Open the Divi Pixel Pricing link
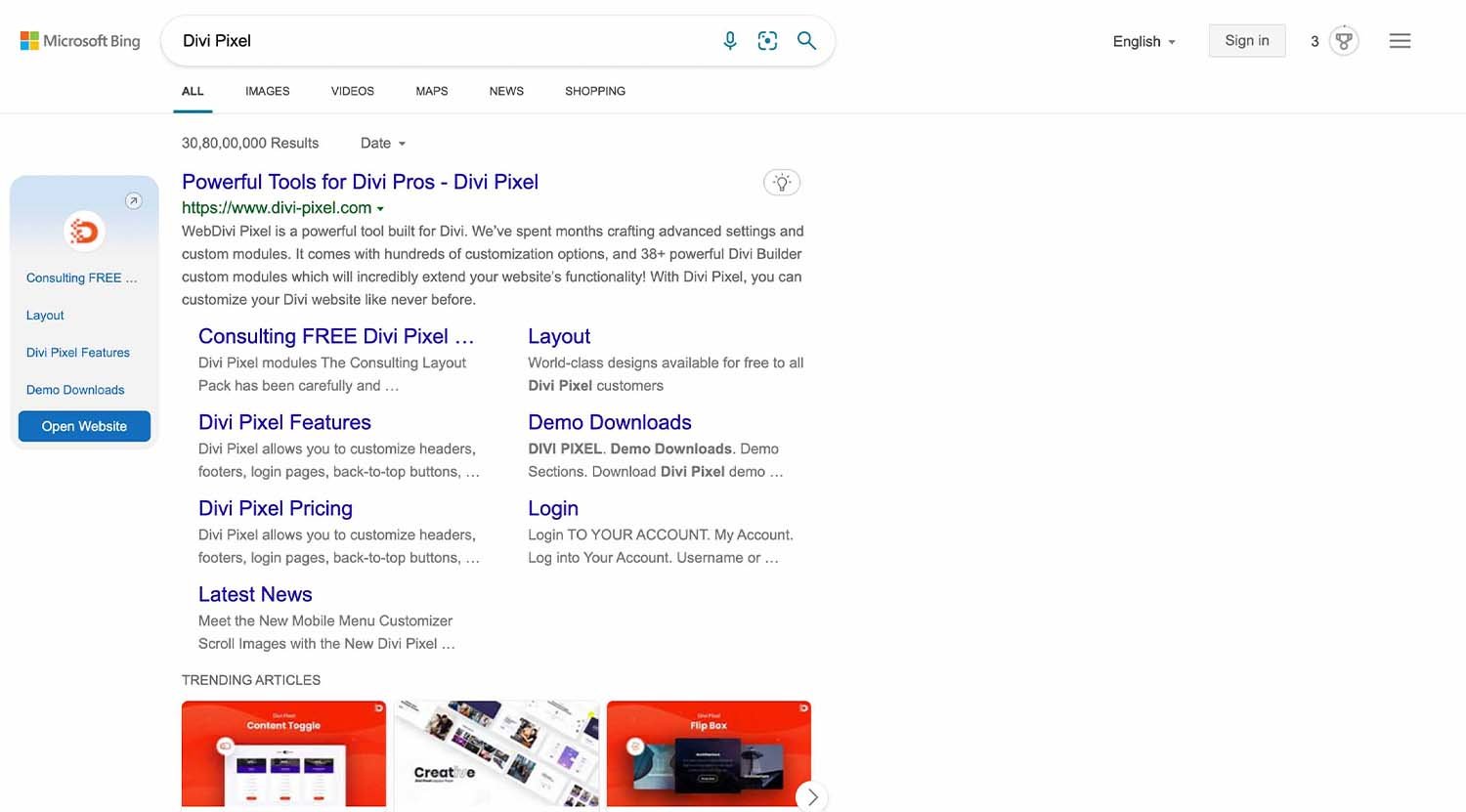The width and height of the screenshot is (1466, 812). pyautogui.click(x=275, y=508)
